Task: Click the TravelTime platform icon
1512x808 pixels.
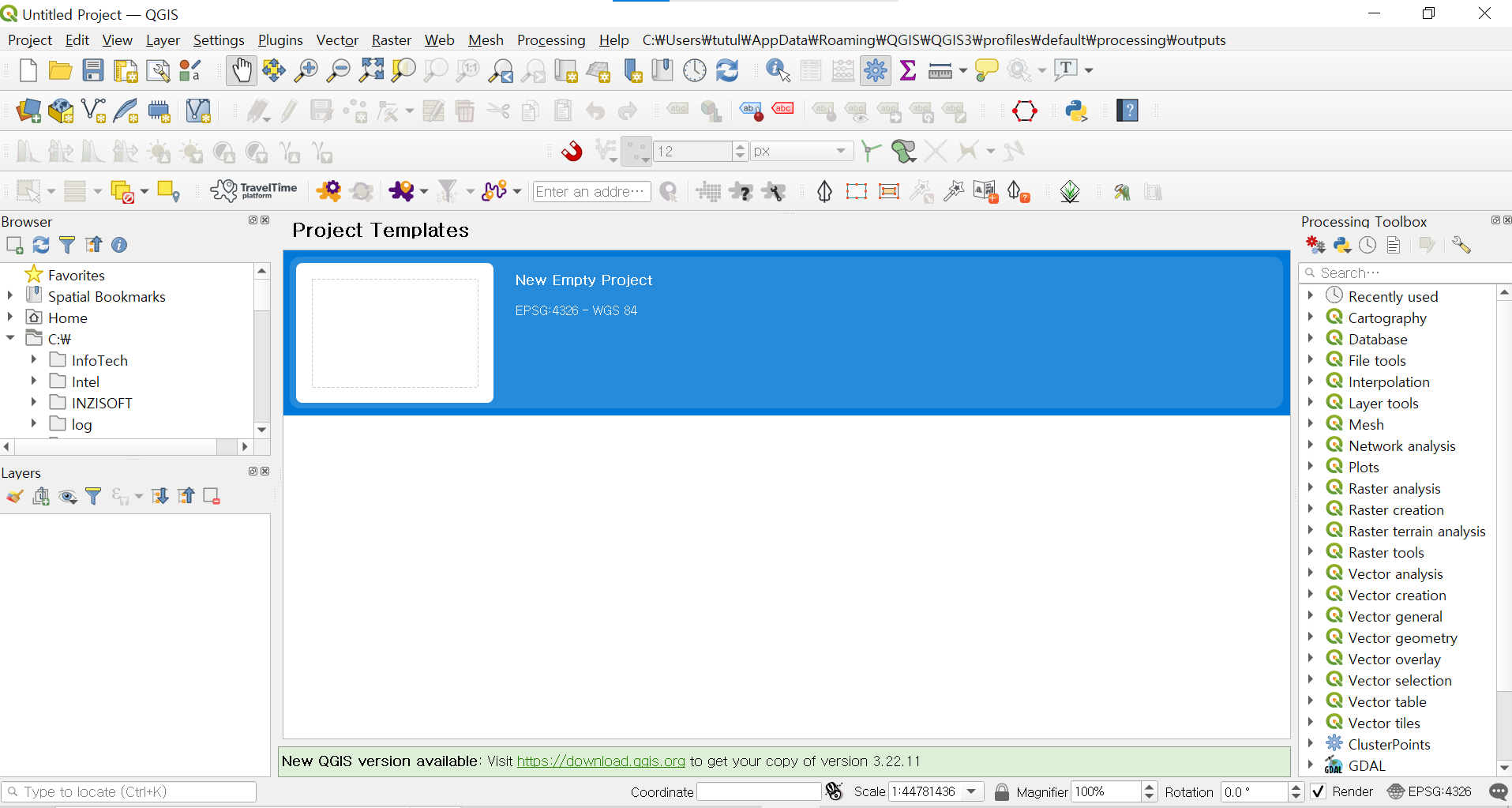Action: click(x=253, y=191)
